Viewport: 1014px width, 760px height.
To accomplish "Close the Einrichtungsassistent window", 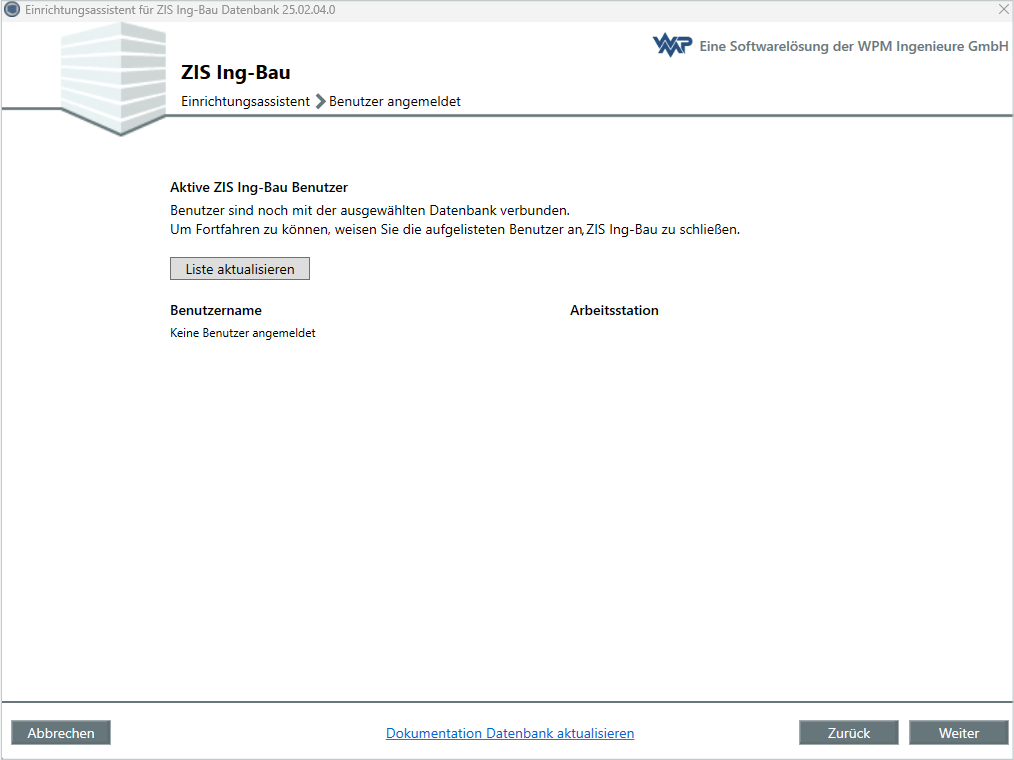I will pyautogui.click(x=1003, y=9).
